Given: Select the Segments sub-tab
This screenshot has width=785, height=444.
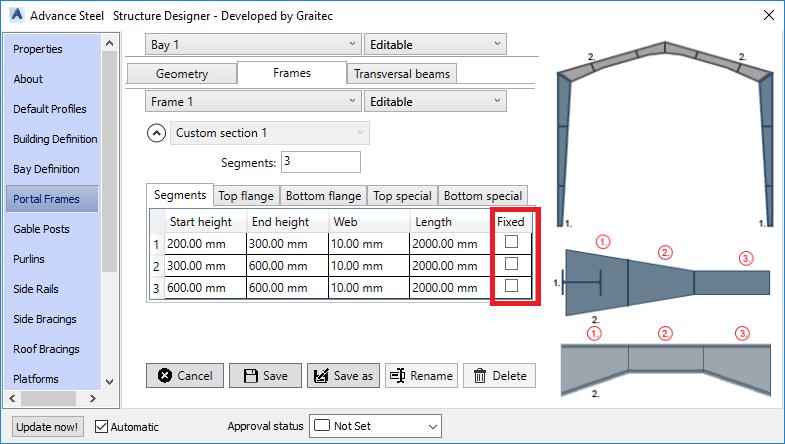Looking at the screenshot, I should point(180,195).
